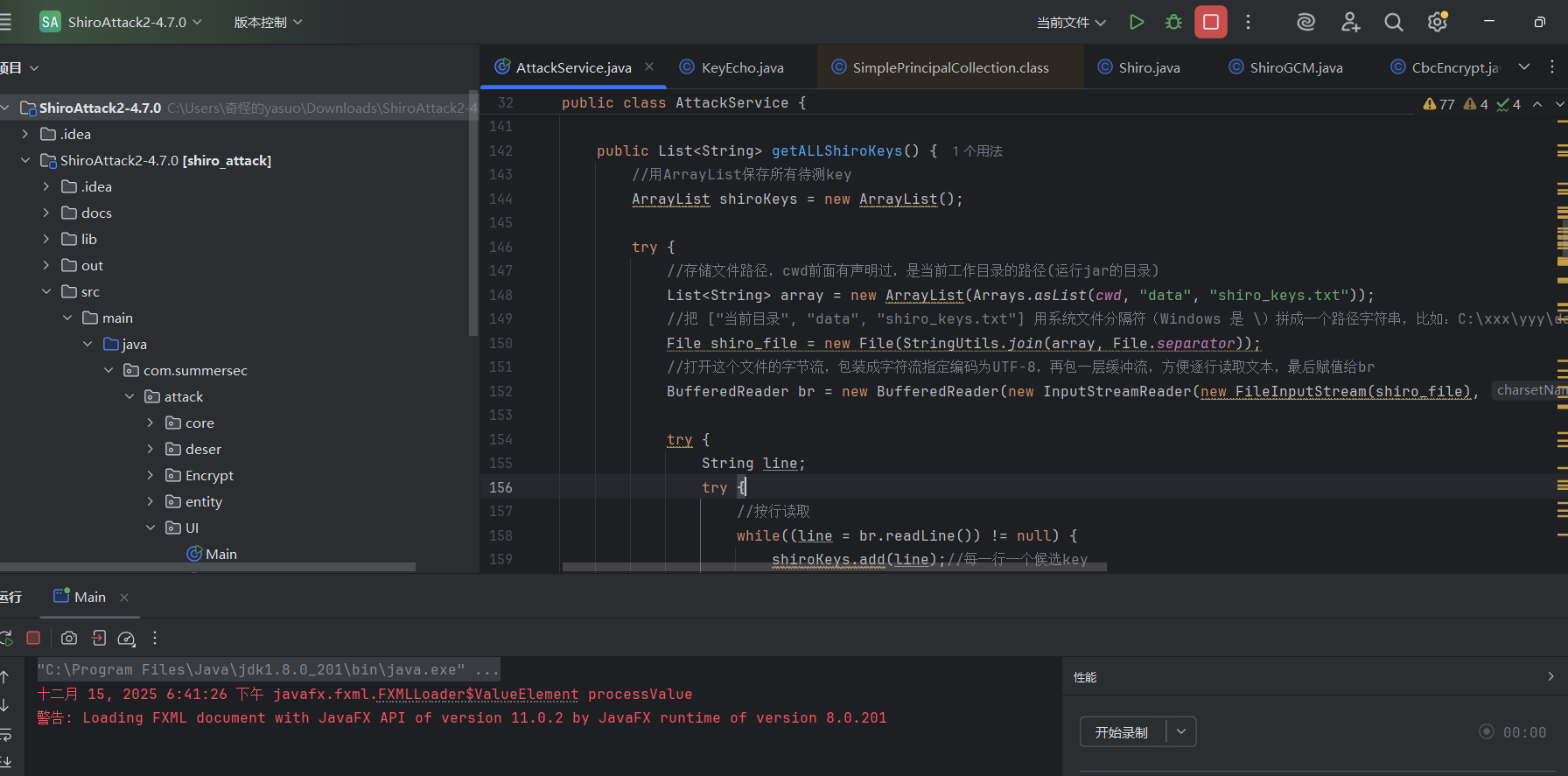Collapse the src folder in project tree
The height and width of the screenshot is (776, 1568).
click(x=46, y=291)
